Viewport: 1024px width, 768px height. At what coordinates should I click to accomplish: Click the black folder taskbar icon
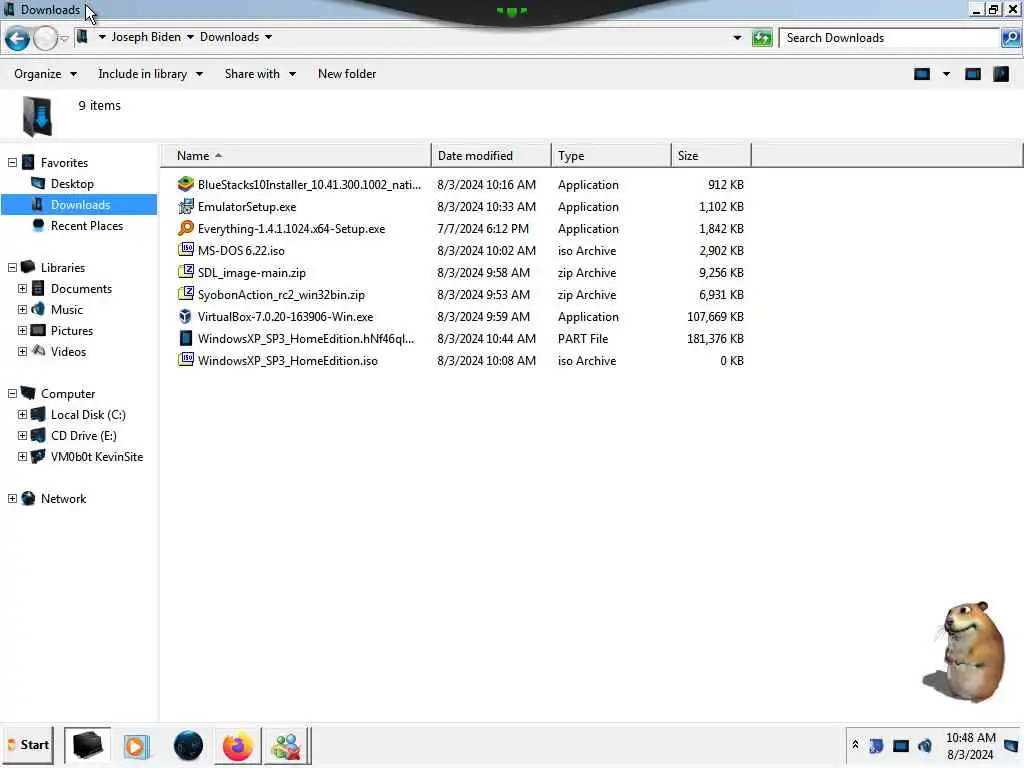(x=88, y=745)
